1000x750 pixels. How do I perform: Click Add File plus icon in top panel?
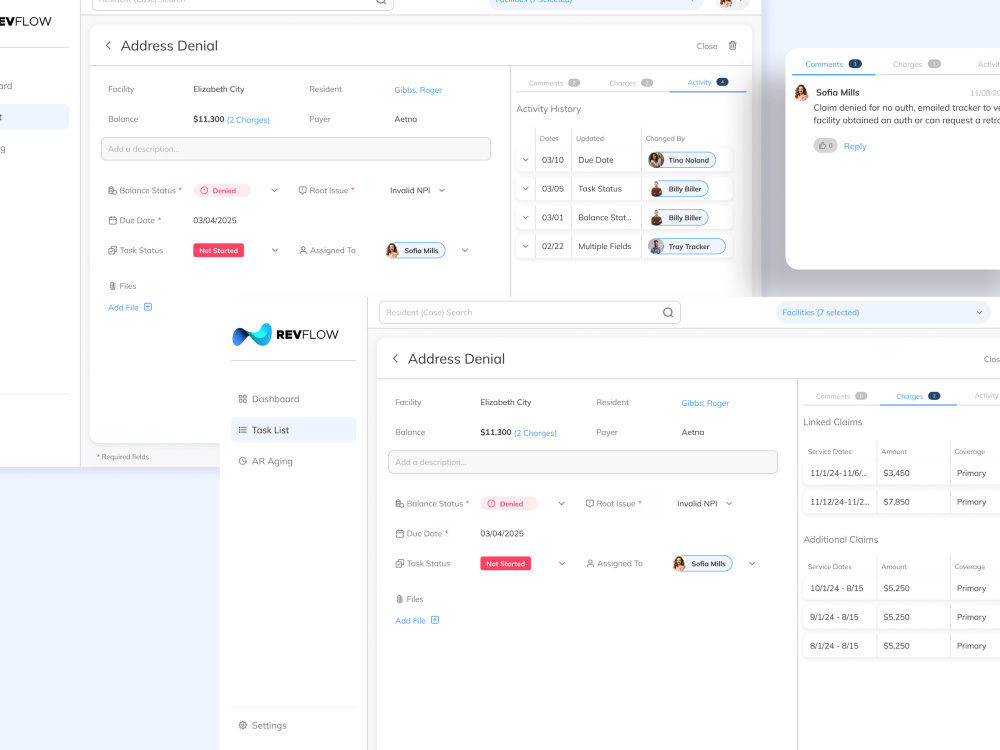pyautogui.click(x=148, y=307)
